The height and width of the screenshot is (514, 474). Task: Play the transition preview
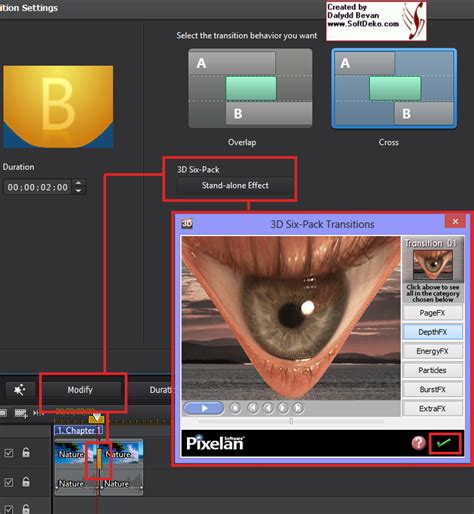[x=204, y=408]
